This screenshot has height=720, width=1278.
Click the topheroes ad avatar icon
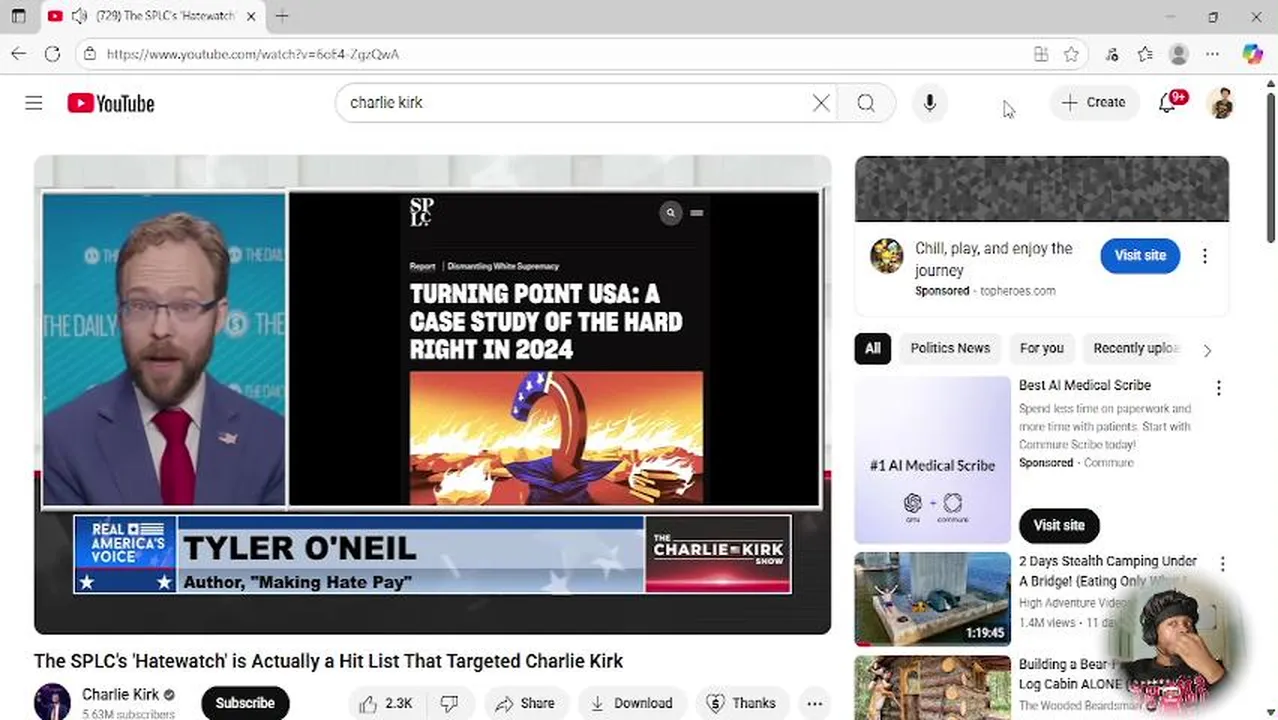(x=886, y=256)
